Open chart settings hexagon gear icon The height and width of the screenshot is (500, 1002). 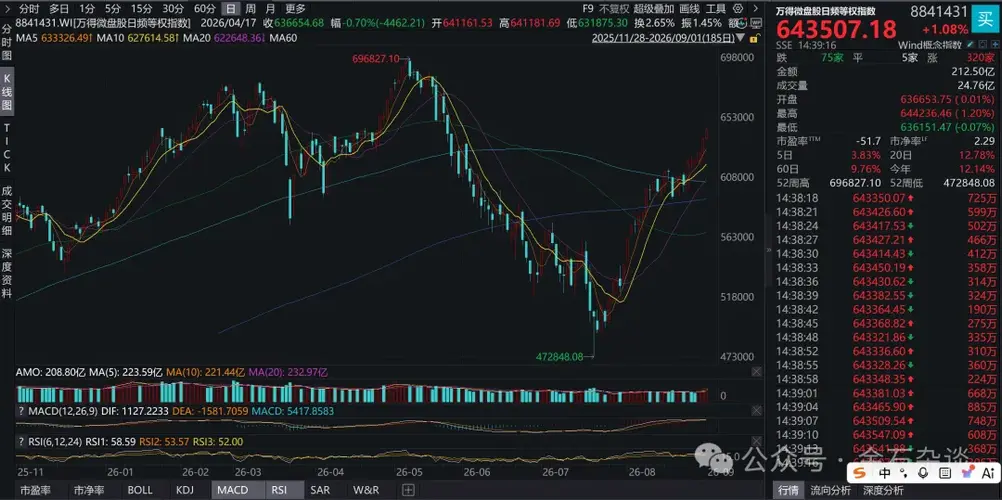click(738, 8)
